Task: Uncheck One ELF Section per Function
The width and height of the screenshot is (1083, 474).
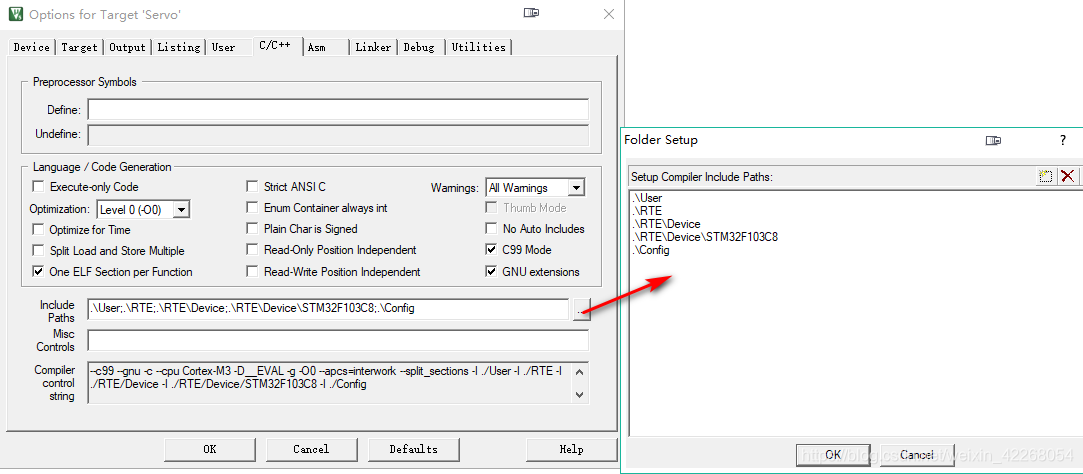Action: (38, 272)
